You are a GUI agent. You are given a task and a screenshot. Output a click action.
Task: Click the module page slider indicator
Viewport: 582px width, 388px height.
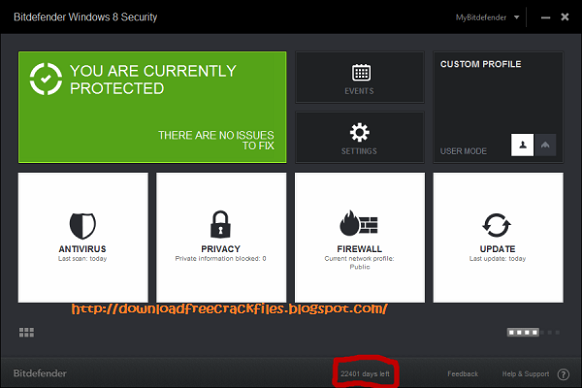(523, 332)
